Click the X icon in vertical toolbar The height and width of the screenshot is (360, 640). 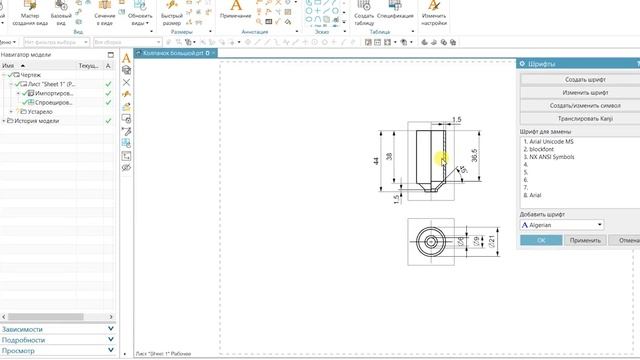[126, 82]
